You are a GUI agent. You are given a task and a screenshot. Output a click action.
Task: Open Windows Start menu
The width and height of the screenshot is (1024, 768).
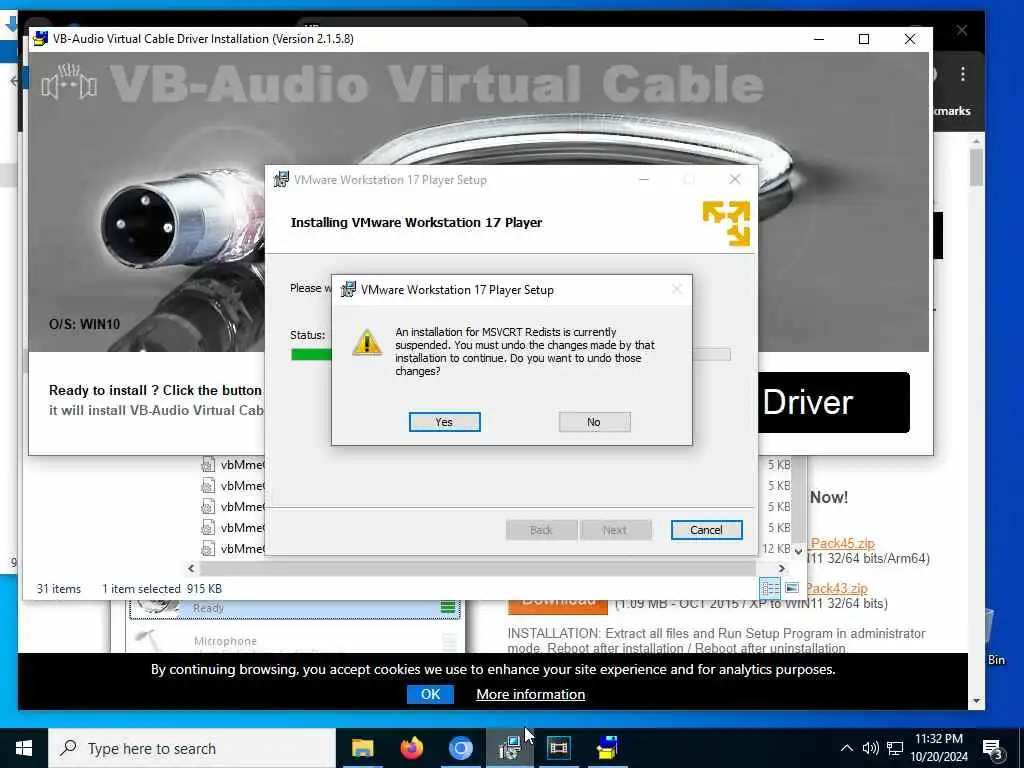tap(24, 748)
